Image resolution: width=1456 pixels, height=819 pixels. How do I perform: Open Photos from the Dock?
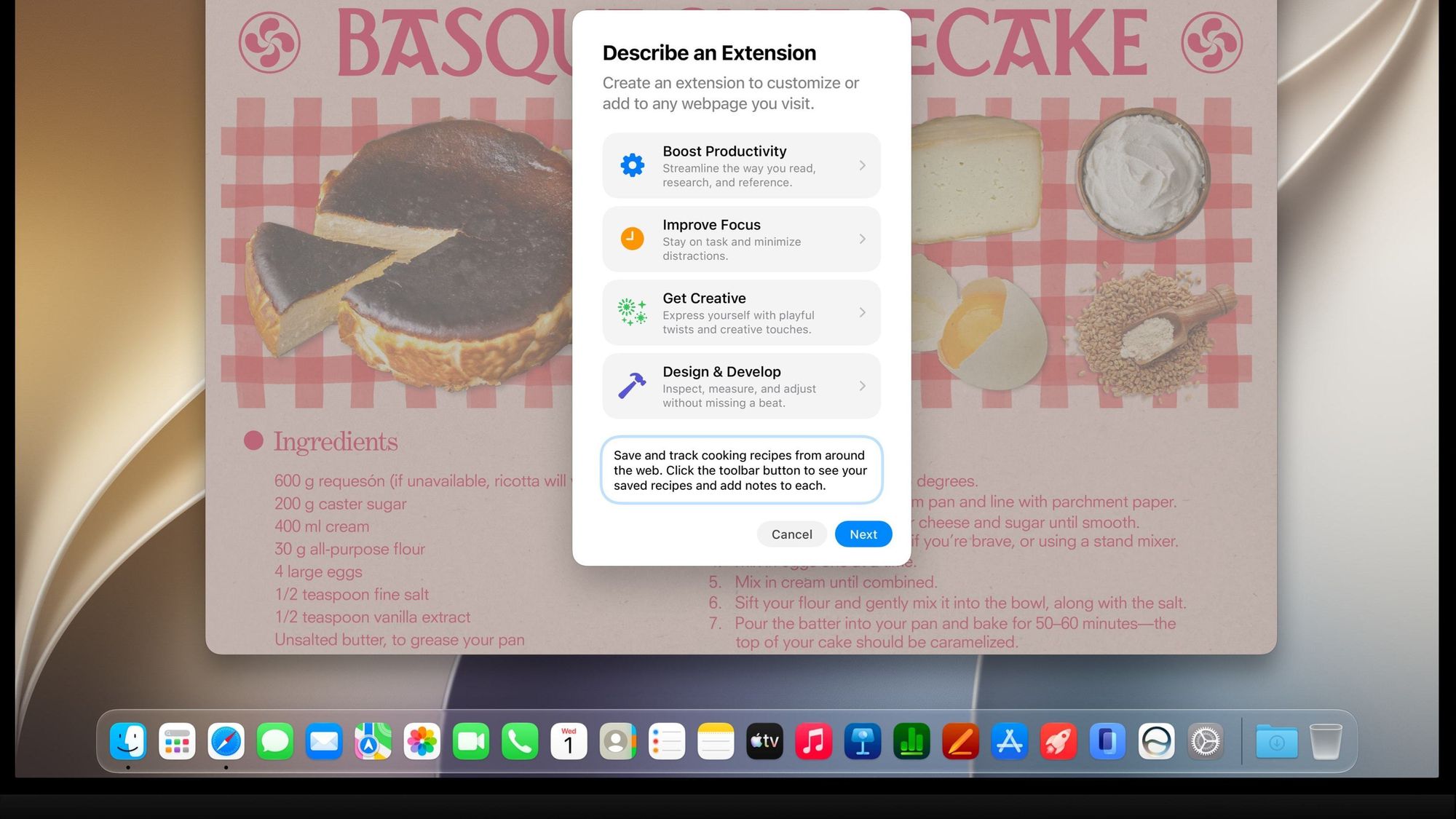(422, 742)
